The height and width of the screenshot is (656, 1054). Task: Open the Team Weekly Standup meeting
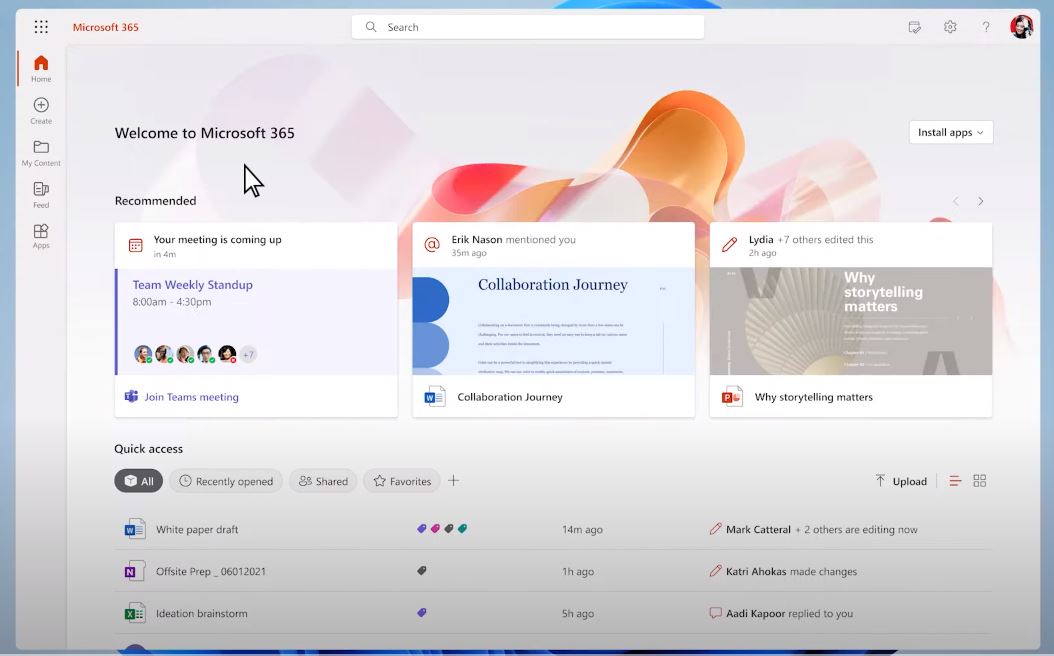193,284
